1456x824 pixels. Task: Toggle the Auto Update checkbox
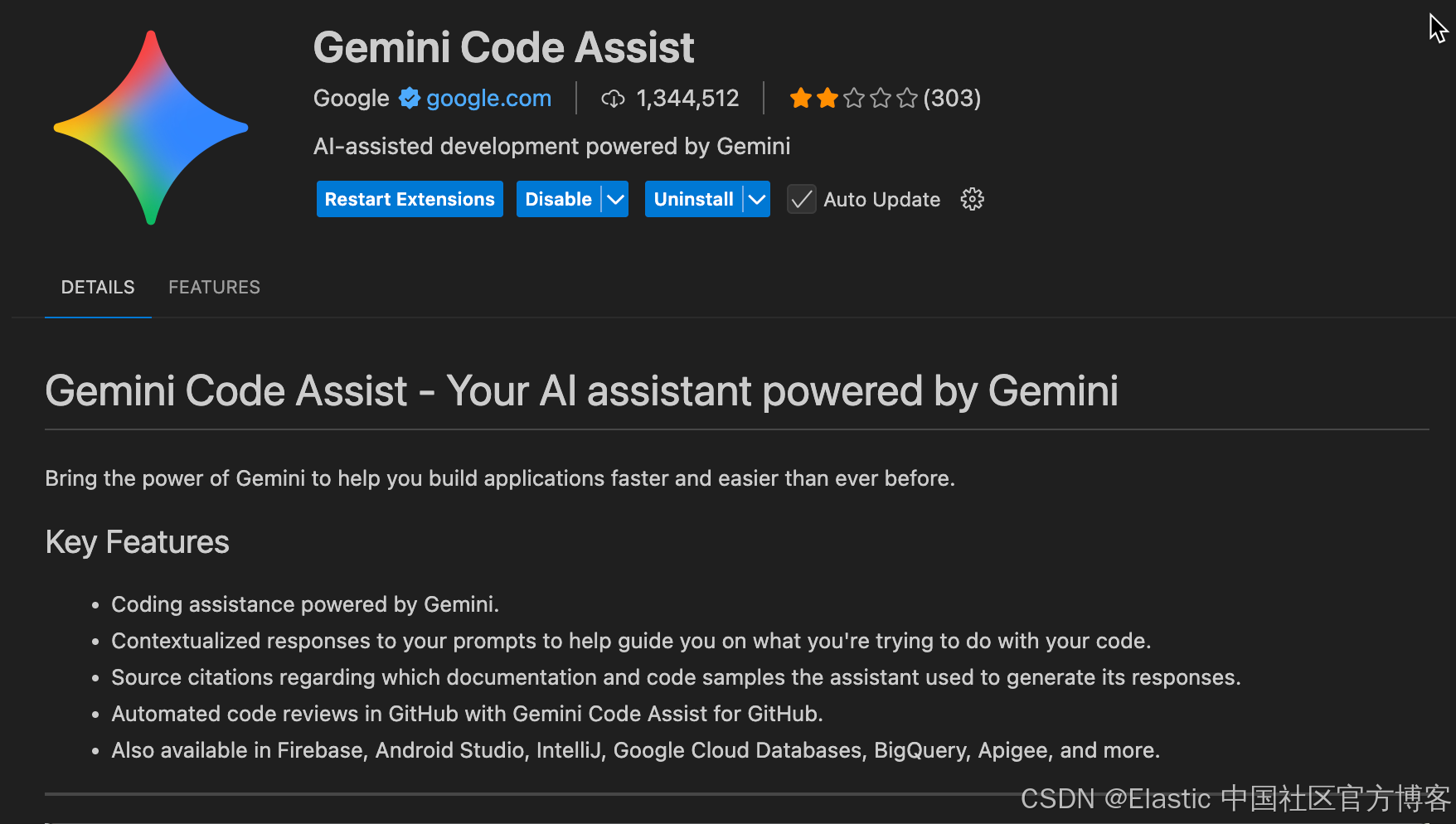pos(801,199)
